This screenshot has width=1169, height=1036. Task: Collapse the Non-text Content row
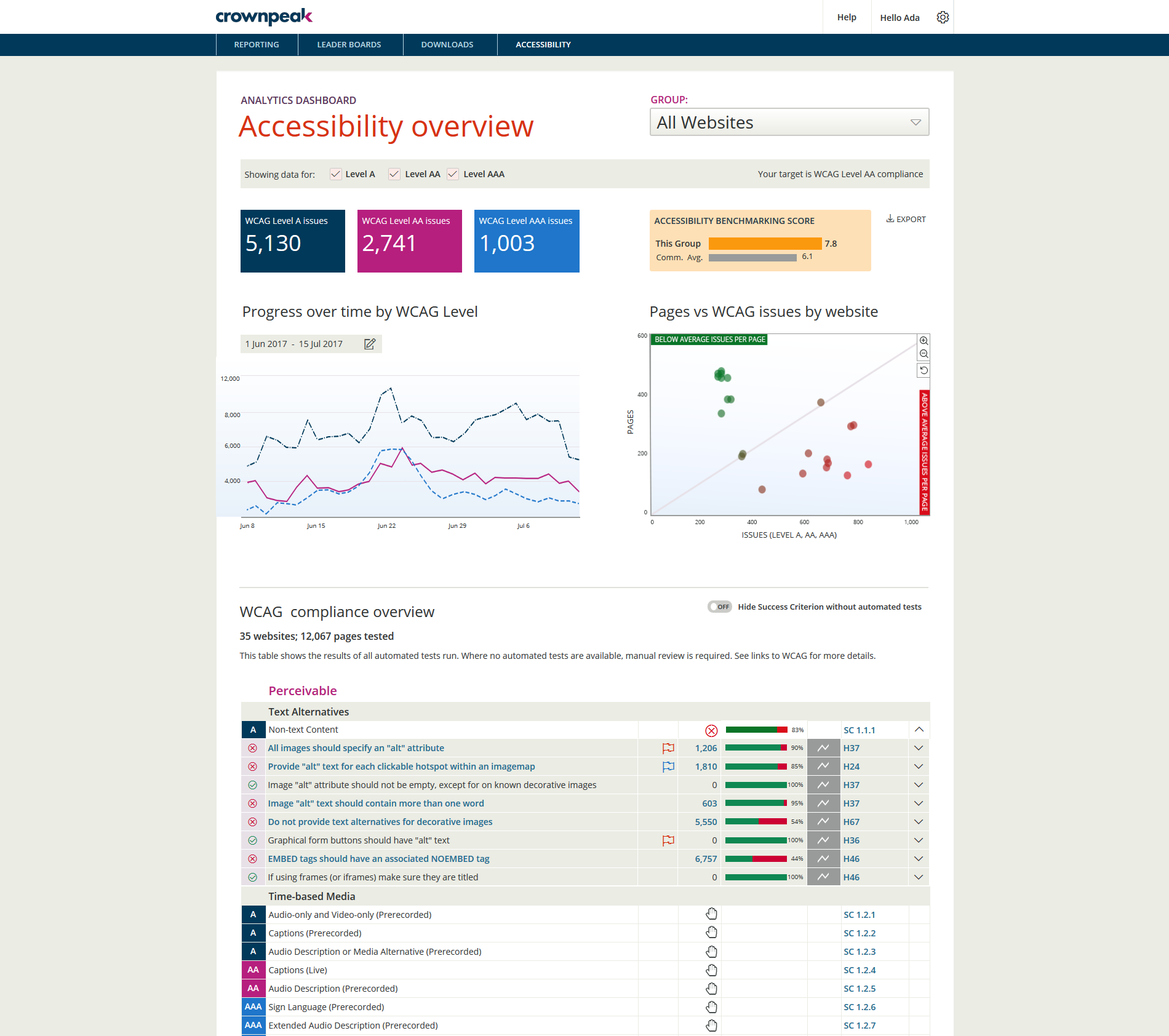[x=919, y=730]
